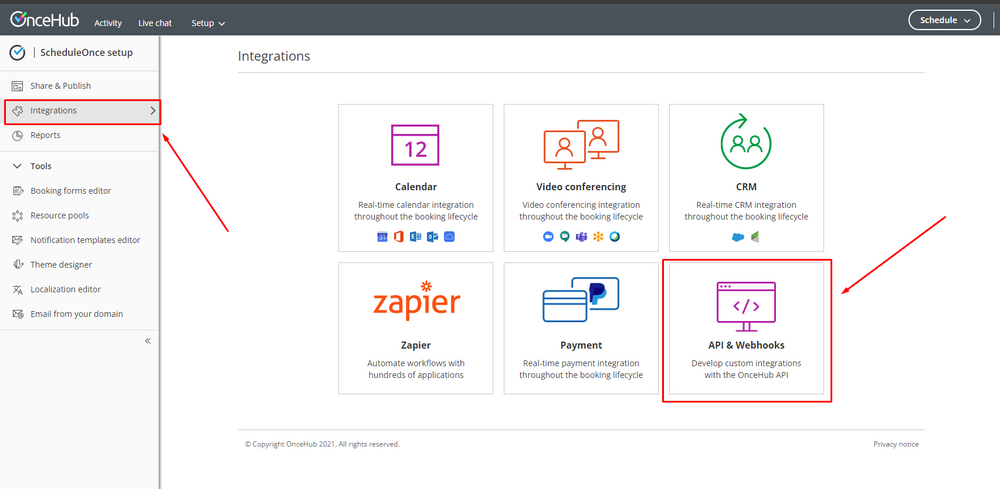Click the iCloud small logo
Screen dimensions: 1000x489
(448, 237)
